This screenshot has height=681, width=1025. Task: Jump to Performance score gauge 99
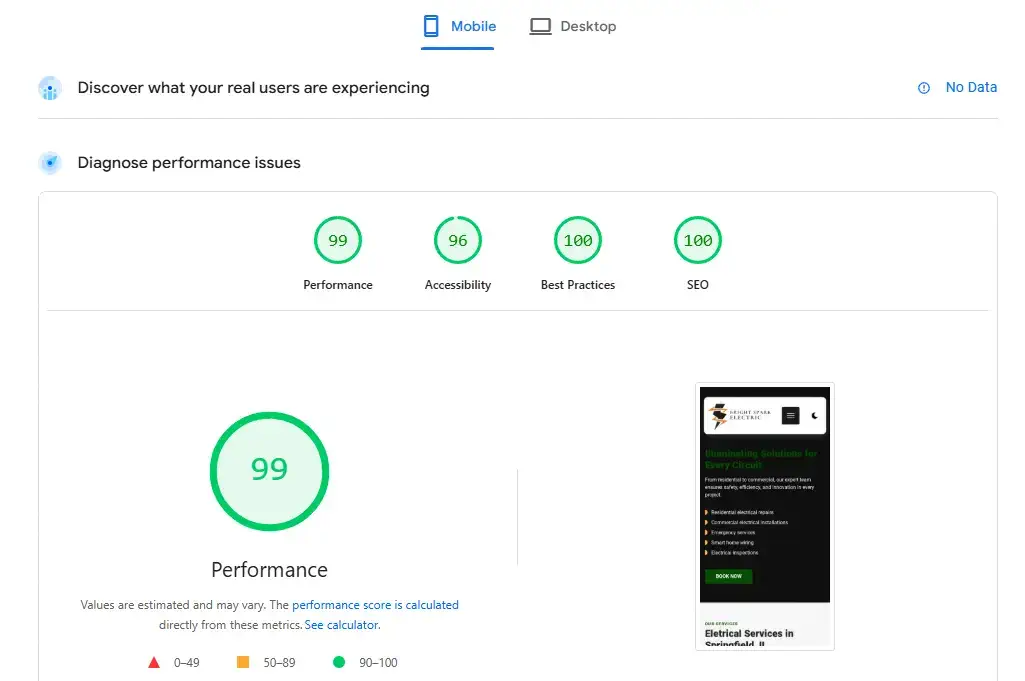(338, 241)
